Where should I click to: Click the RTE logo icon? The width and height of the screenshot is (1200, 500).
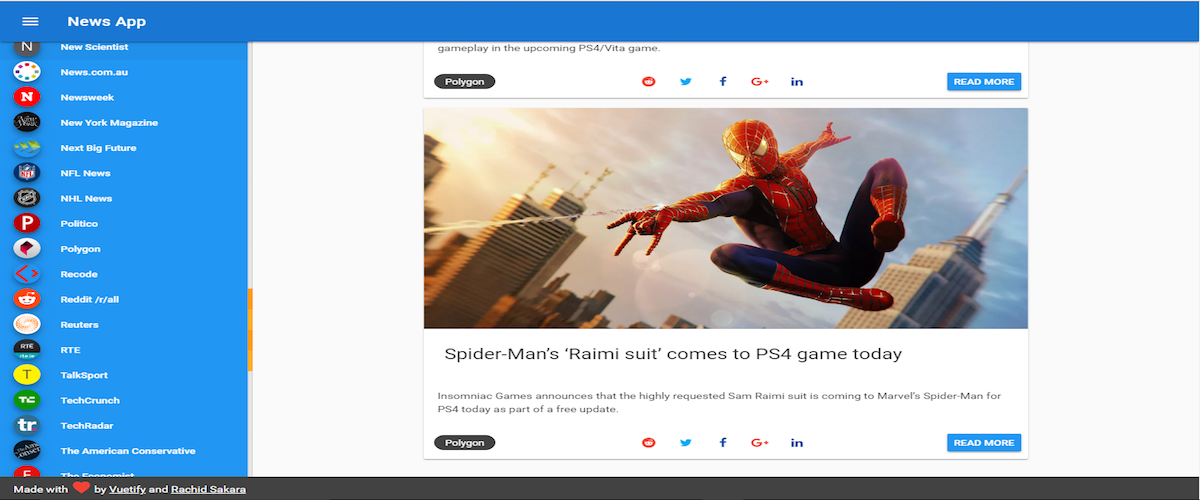[27, 350]
